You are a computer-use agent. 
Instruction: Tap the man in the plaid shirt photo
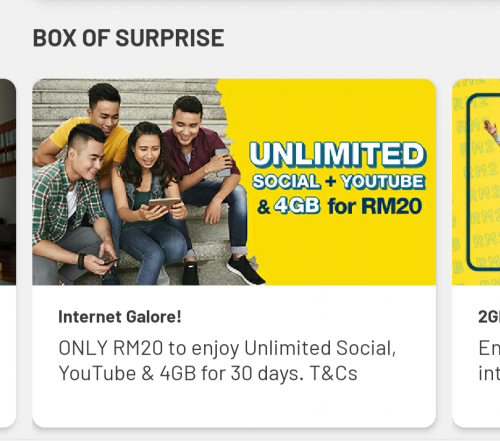click(72, 207)
